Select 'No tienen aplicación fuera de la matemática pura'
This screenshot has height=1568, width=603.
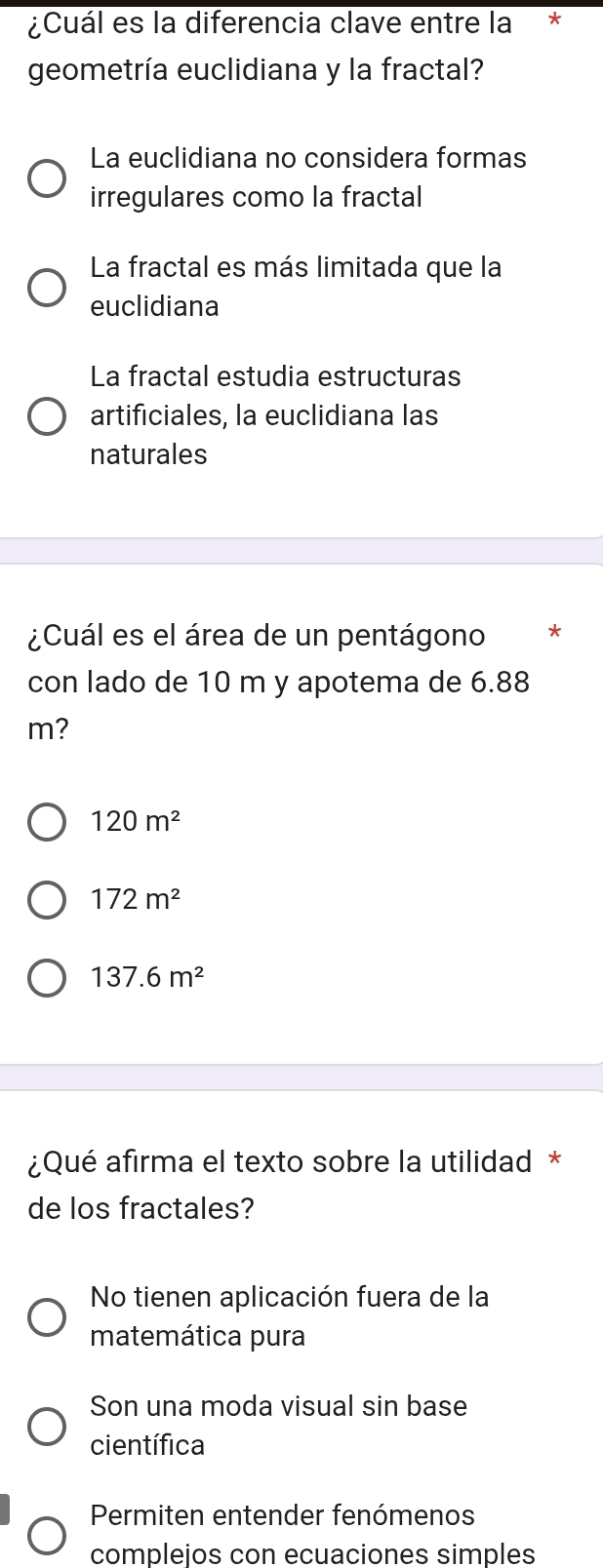pos(47,1316)
